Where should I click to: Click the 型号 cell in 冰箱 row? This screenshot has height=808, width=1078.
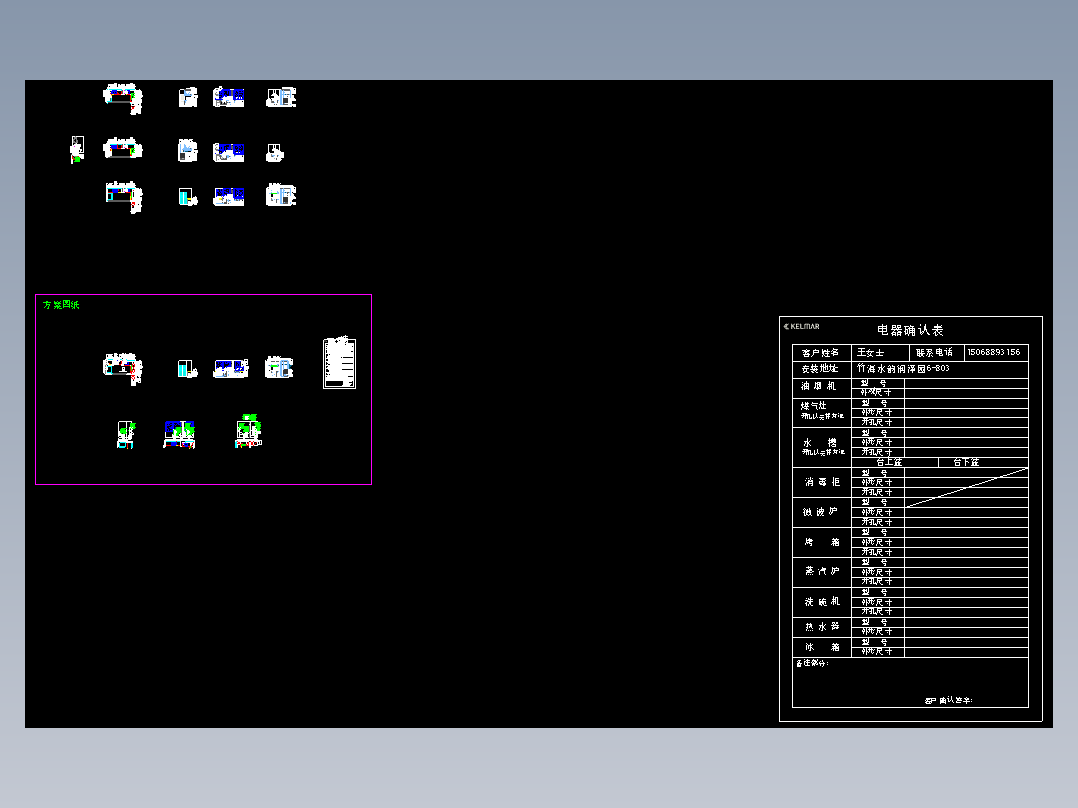click(877, 642)
